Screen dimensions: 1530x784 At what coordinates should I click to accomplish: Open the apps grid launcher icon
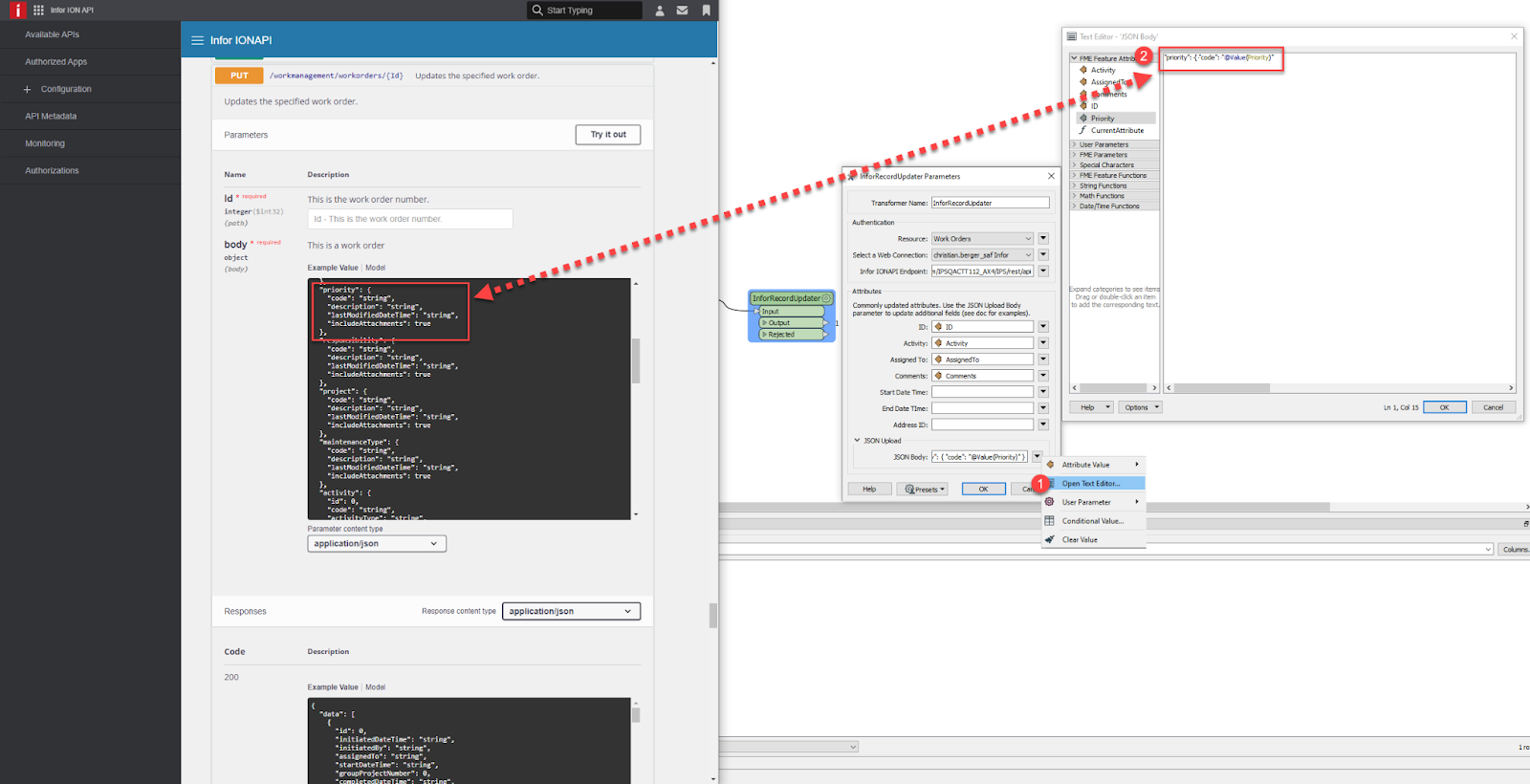(38, 10)
